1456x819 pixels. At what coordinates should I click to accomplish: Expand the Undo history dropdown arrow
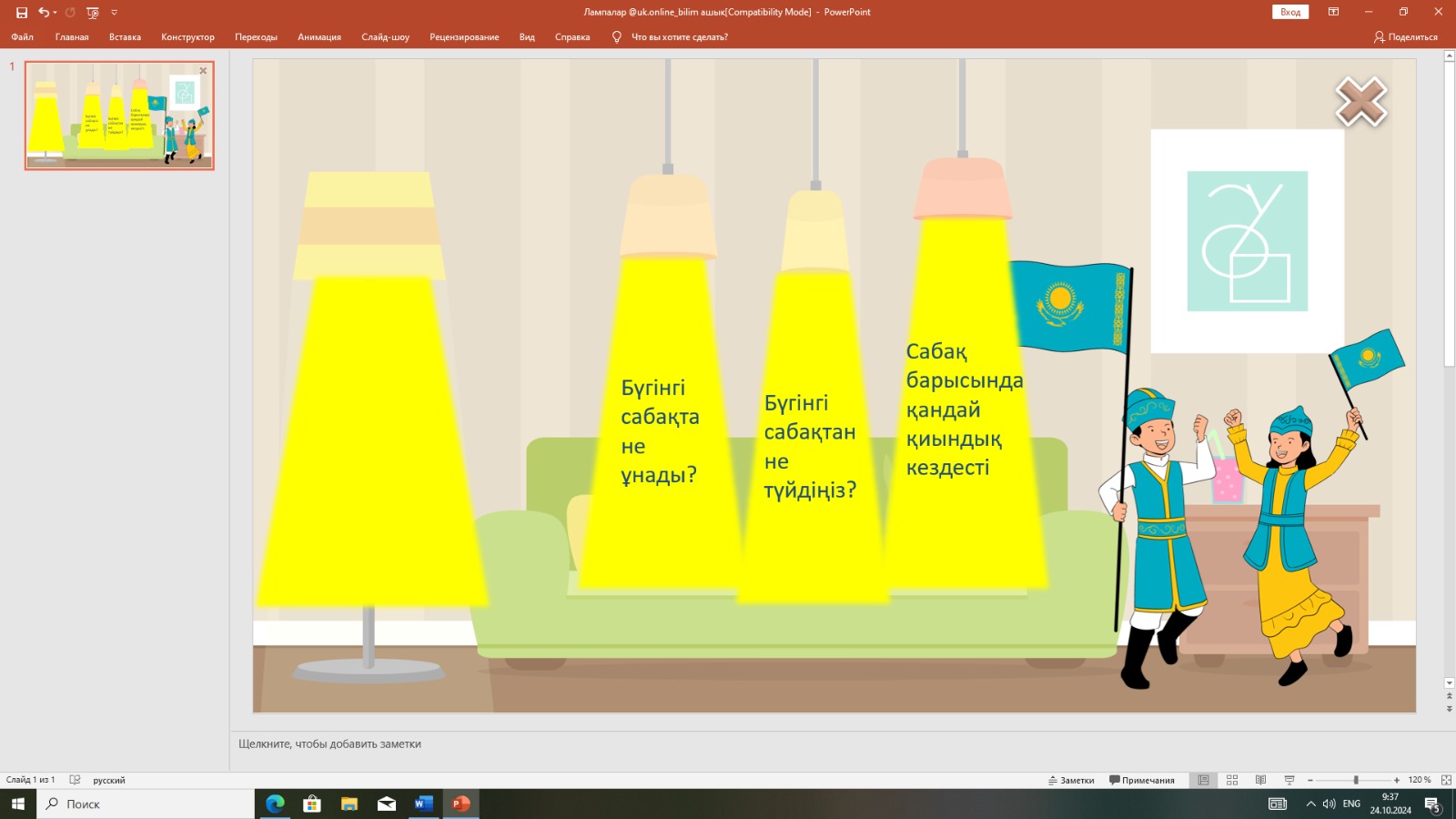click(x=56, y=13)
